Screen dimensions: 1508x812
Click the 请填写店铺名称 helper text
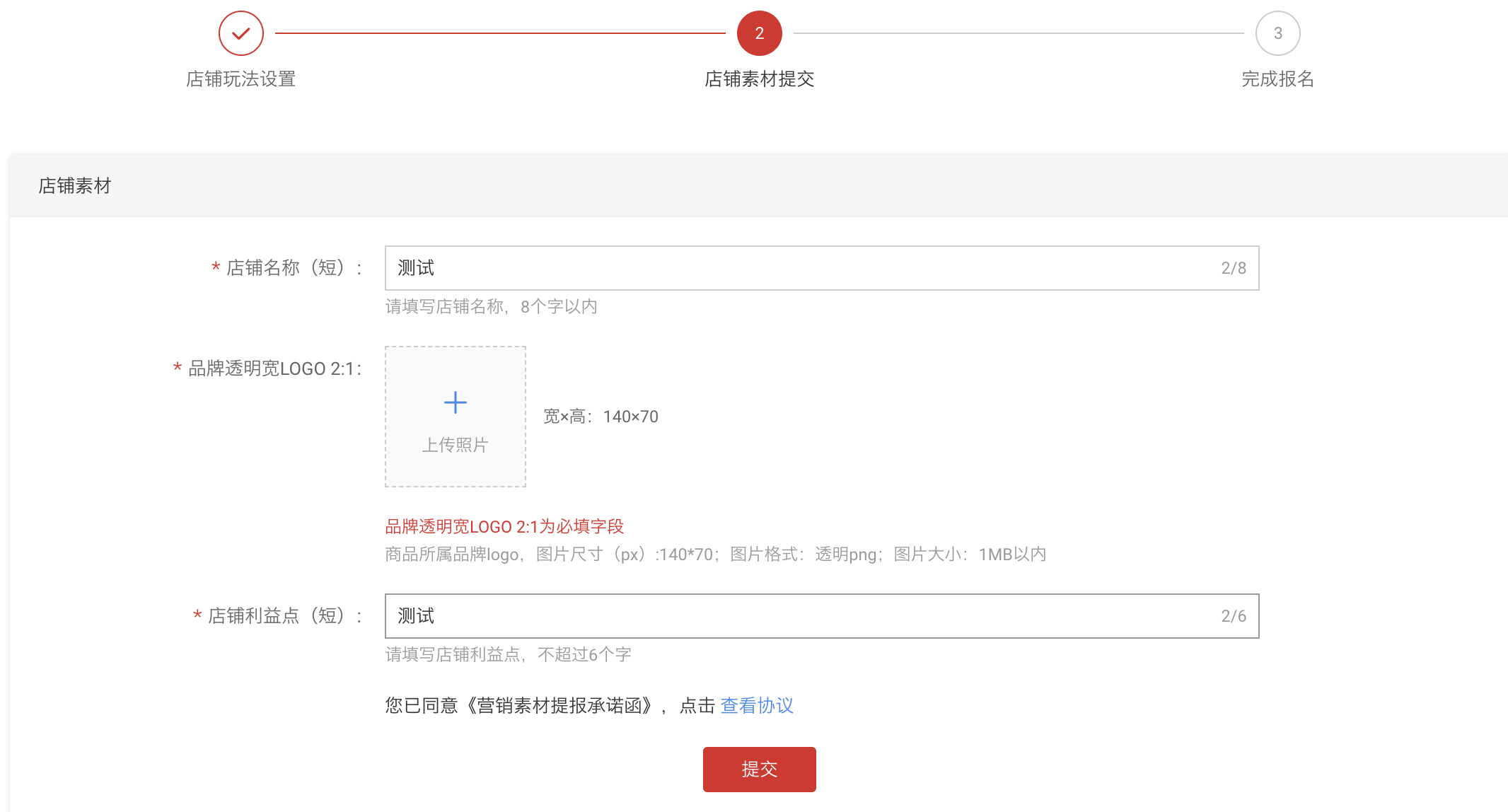pyautogui.click(x=491, y=306)
